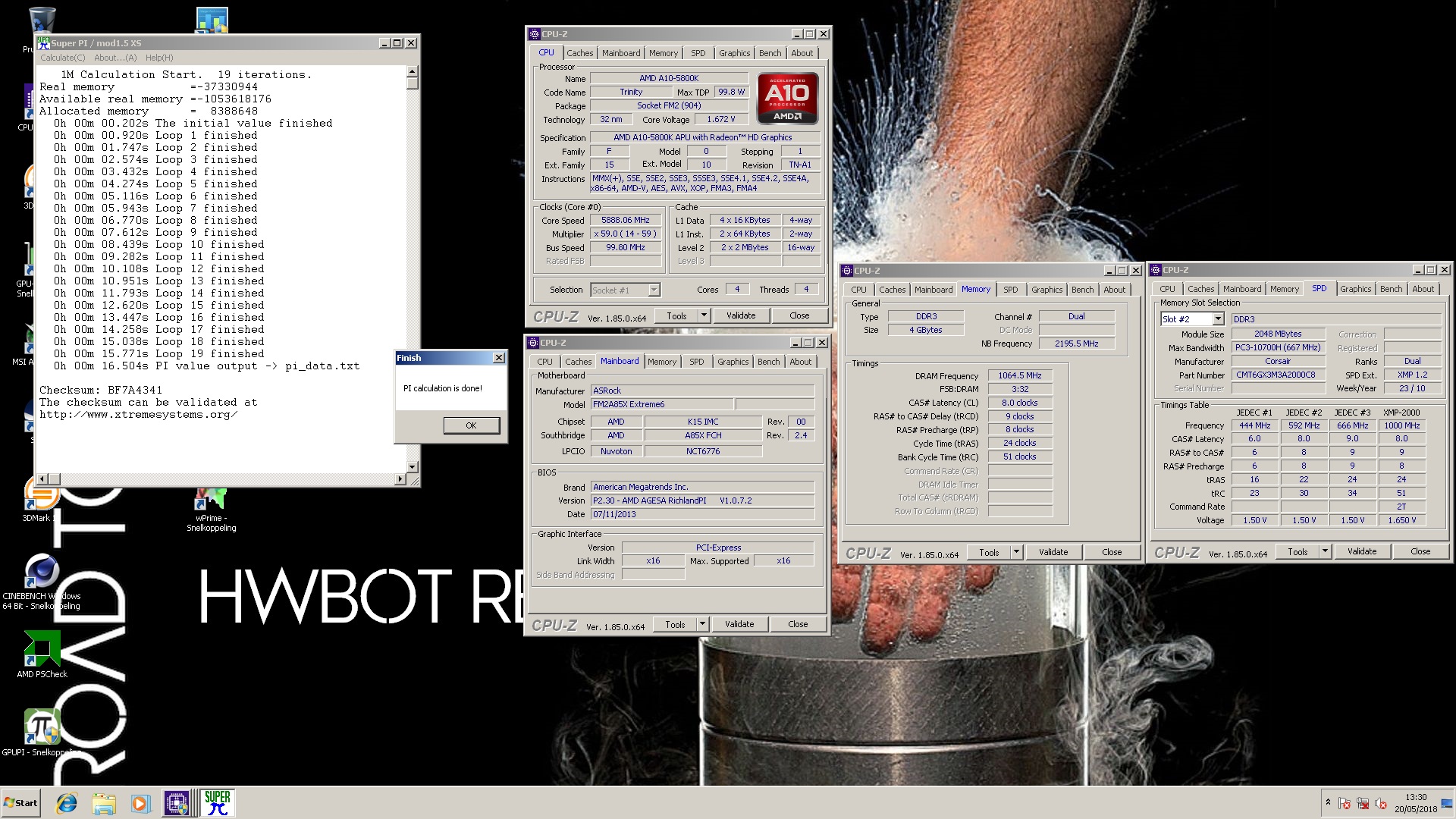The height and width of the screenshot is (819, 1456).
Task: Open the Recycle Bin desktop icon
Action: (x=42, y=20)
